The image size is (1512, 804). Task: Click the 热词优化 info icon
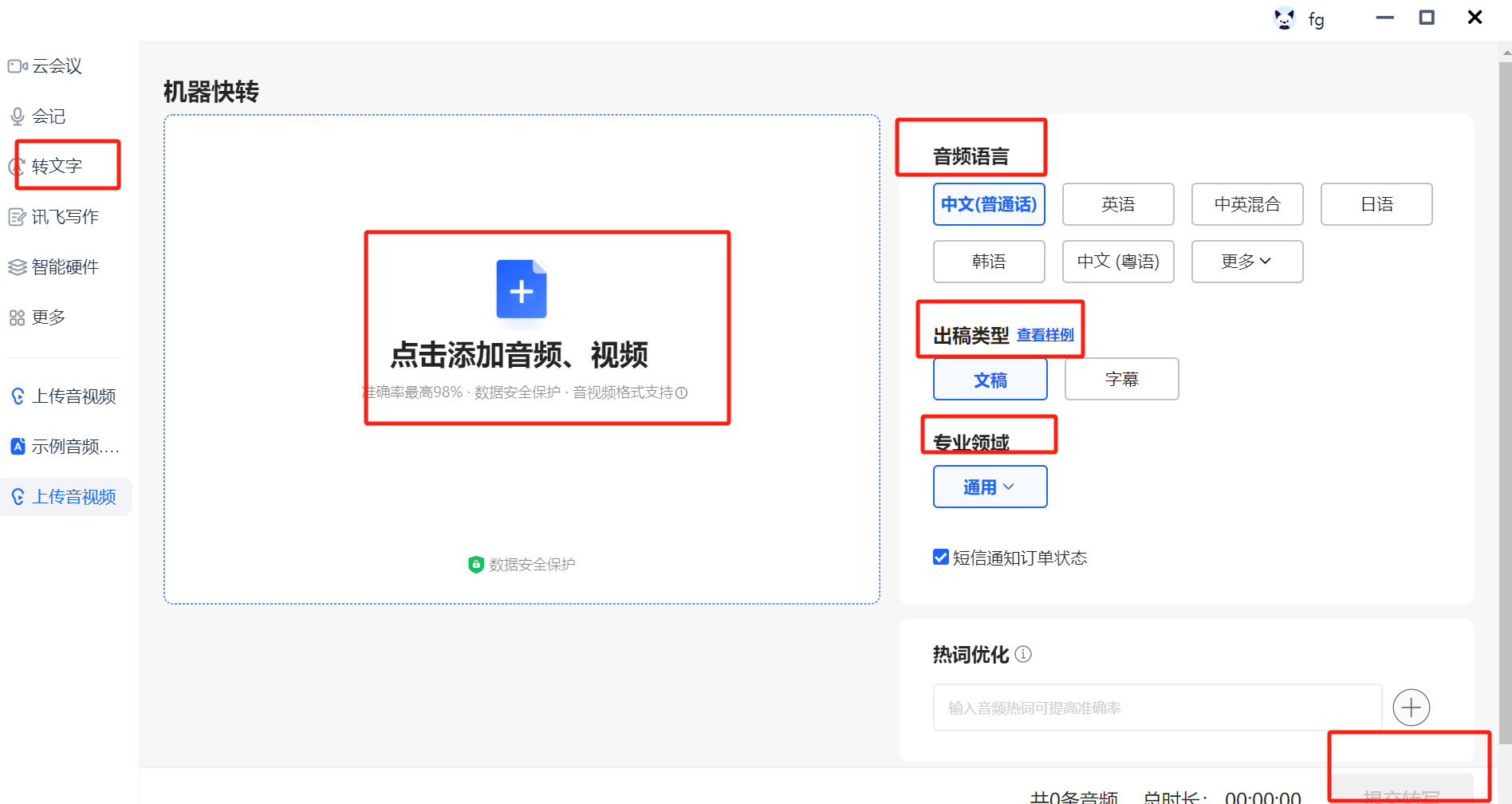point(1023,654)
